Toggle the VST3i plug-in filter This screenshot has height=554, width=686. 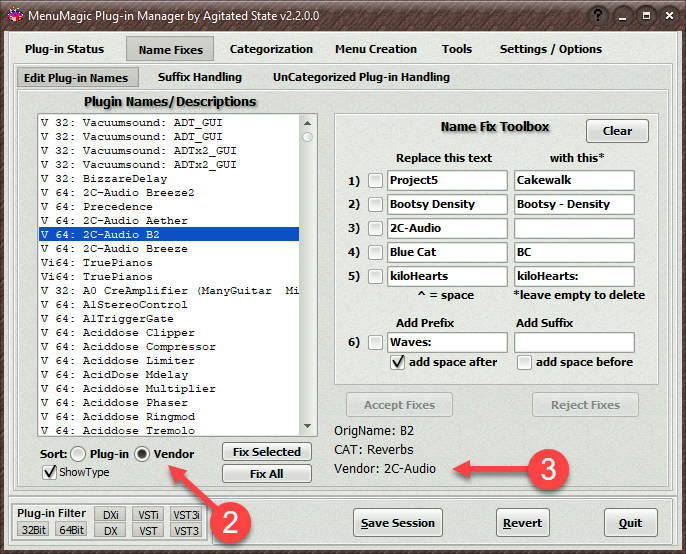tap(186, 515)
